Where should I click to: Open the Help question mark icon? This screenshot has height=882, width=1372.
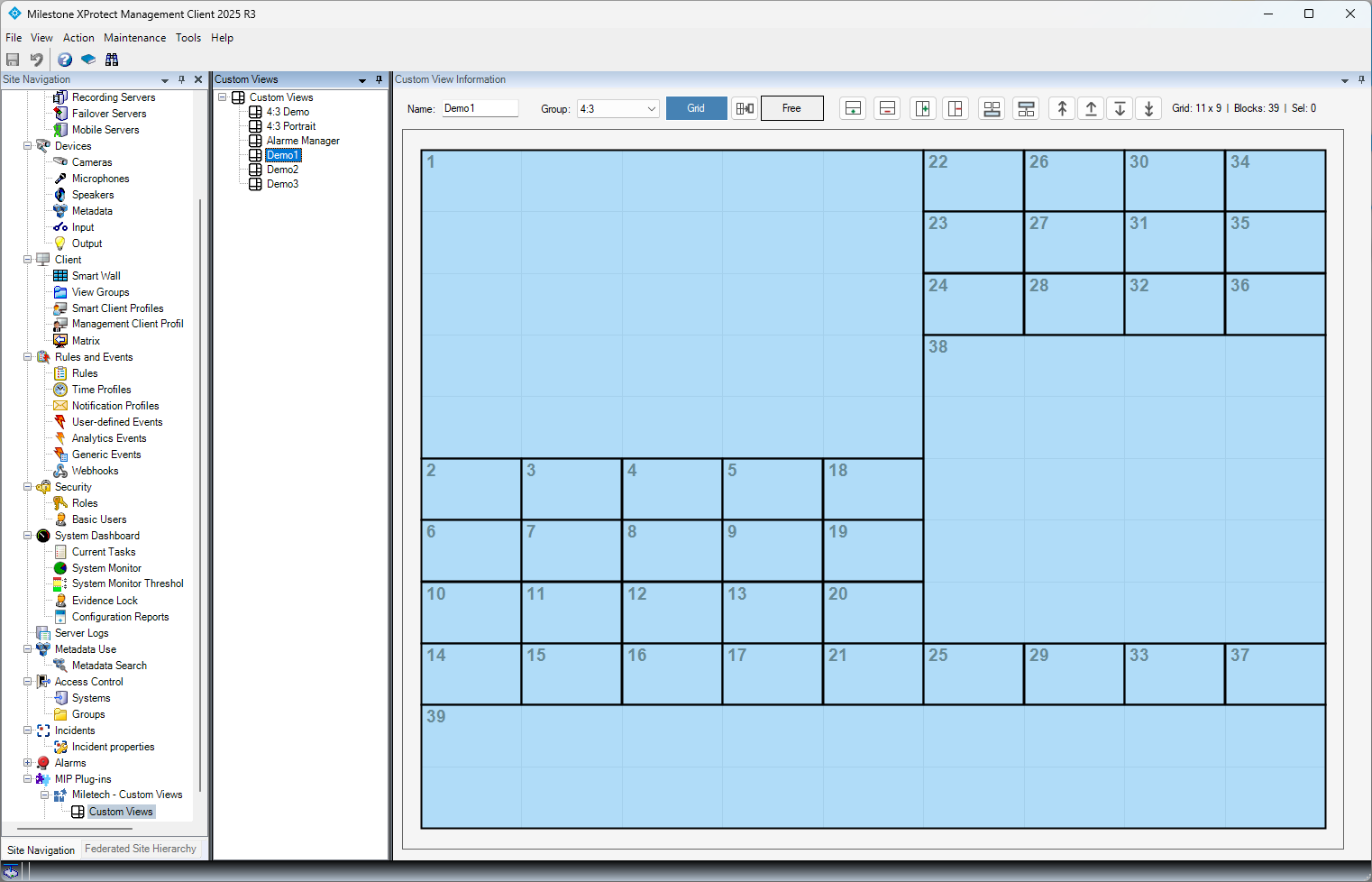coord(65,60)
